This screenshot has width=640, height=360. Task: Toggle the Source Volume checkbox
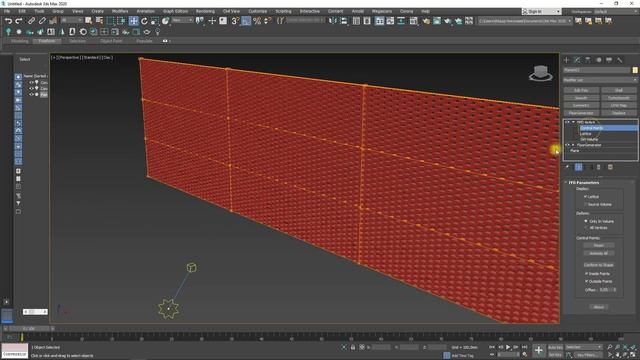click(586, 204)
